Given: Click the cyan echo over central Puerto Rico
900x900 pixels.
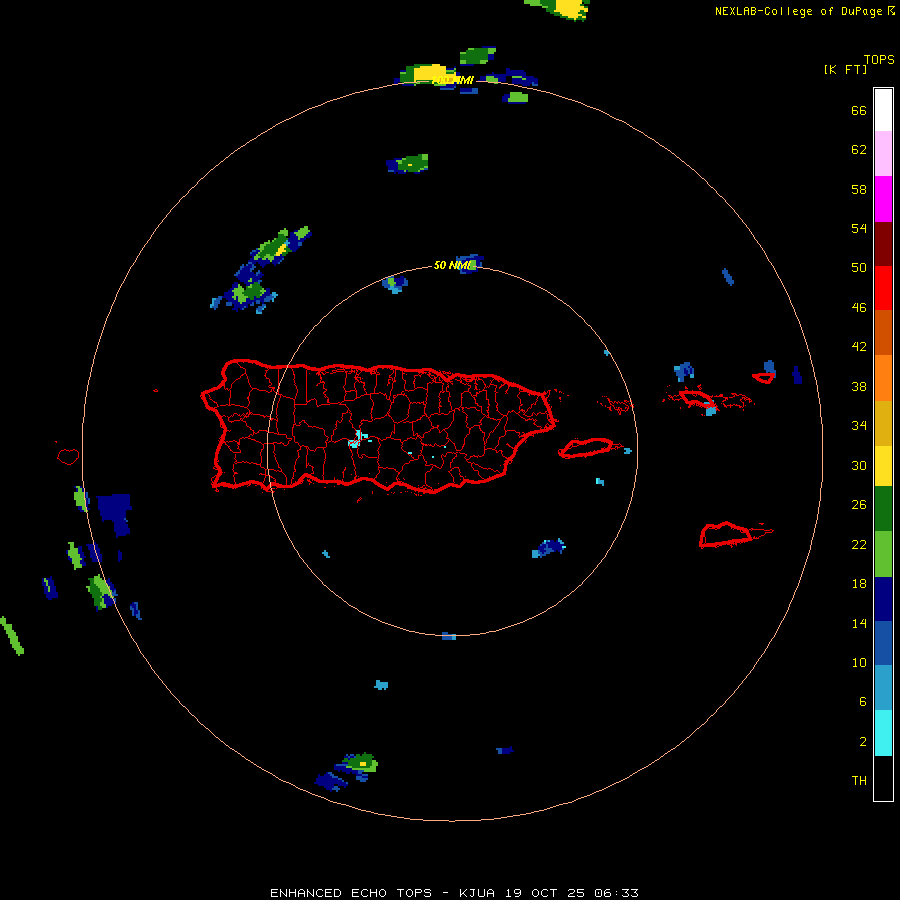Looking at the screenshot, I should [x=357, y=439].
